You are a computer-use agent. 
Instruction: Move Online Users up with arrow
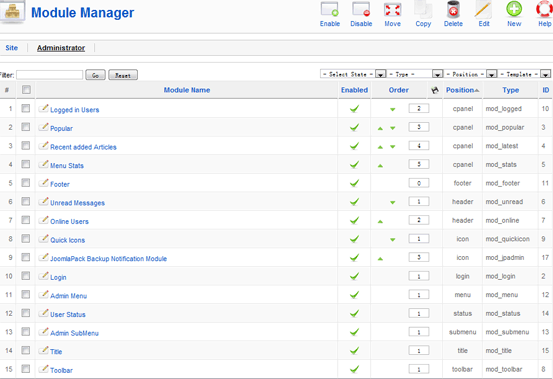click(380, 221)
